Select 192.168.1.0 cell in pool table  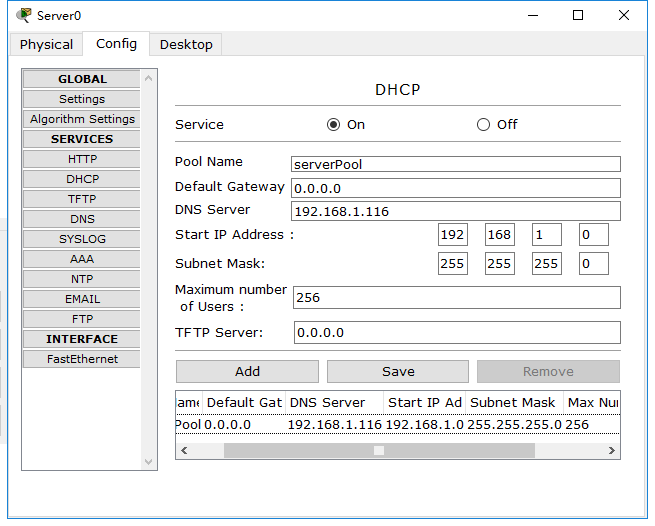[424, 424]
